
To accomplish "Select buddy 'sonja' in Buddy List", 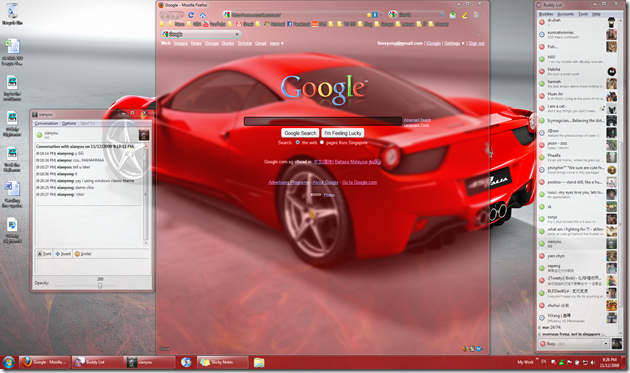I will (x=577, y=219).
